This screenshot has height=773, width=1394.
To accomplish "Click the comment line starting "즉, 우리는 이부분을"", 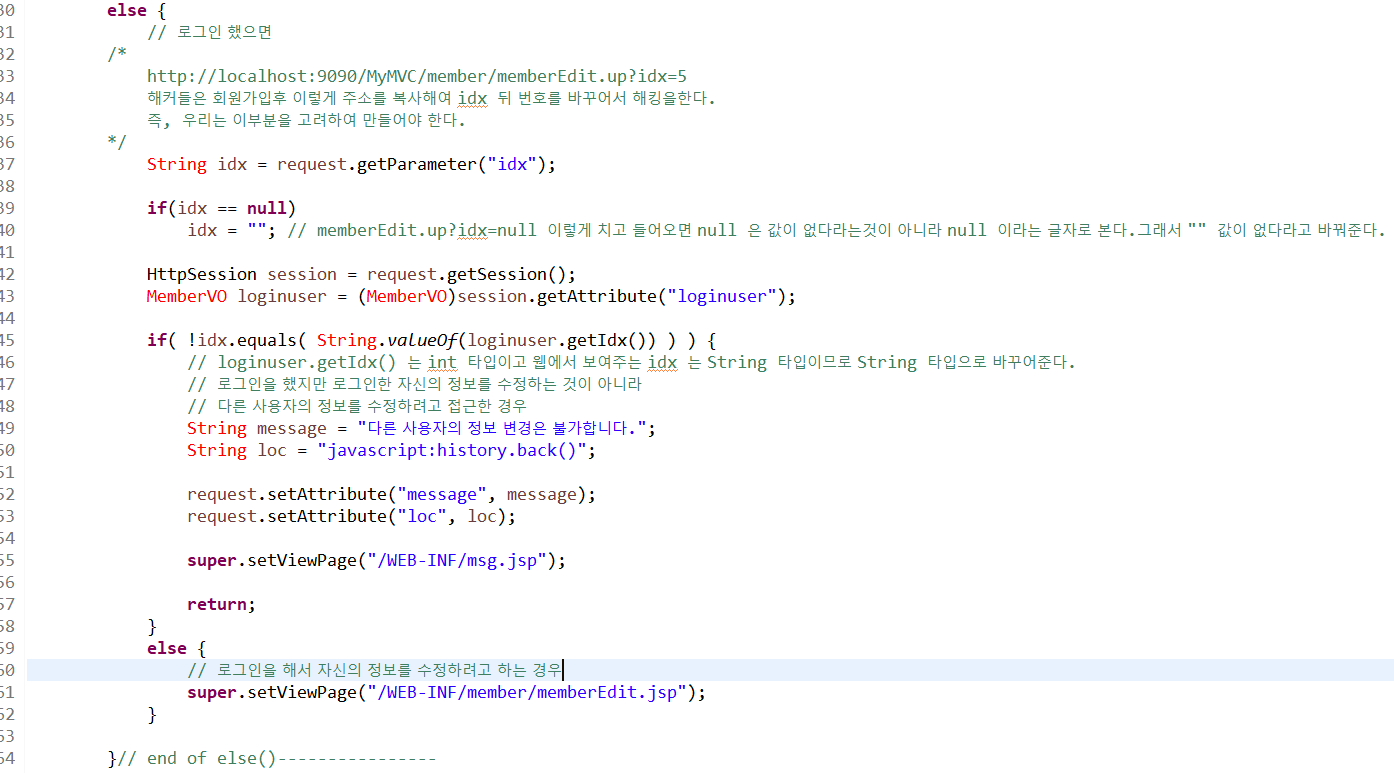I will tap(306, 120).
